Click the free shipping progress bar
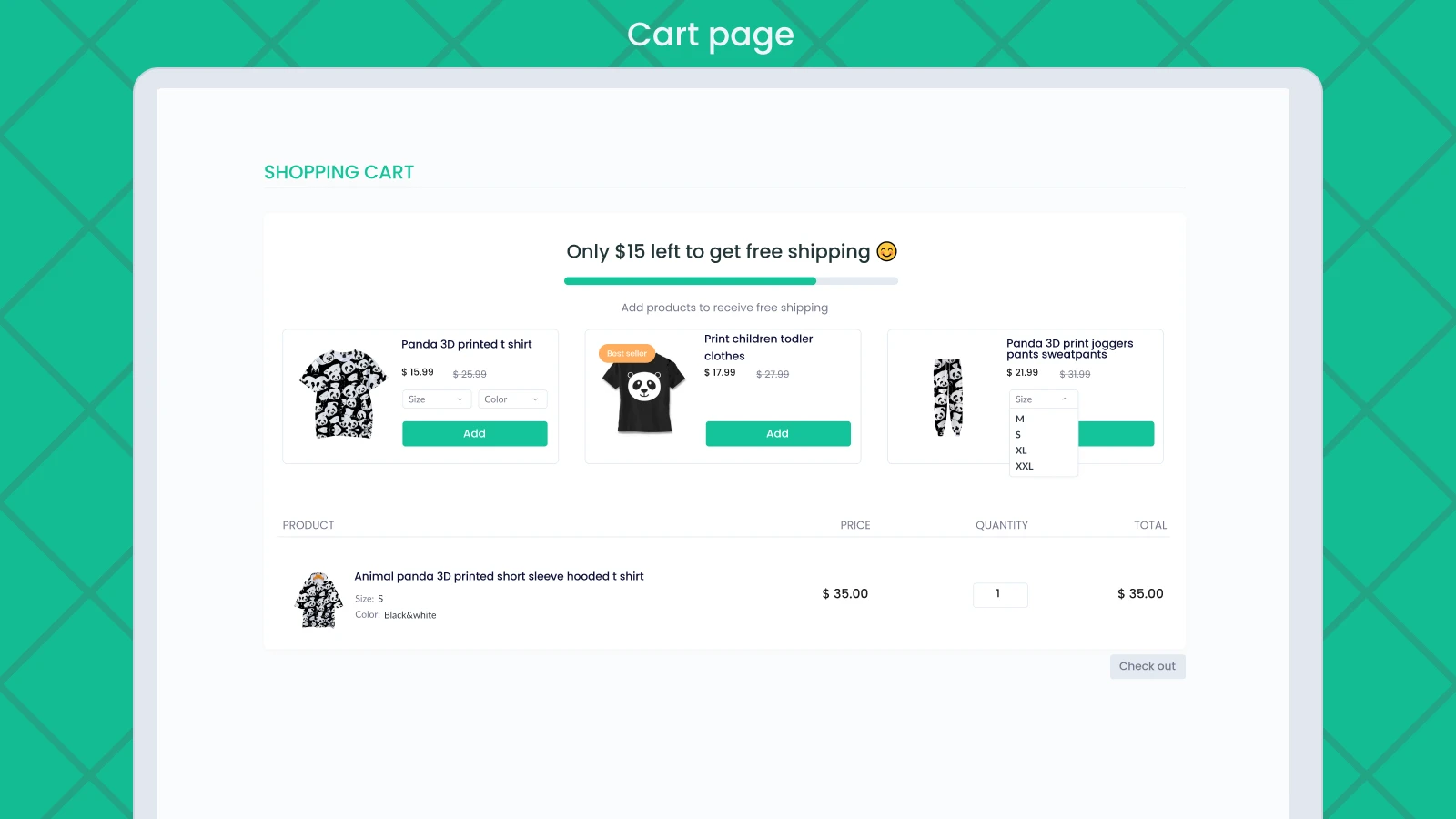This screenshot has width=1456, height=819. (x=731, y=281)
